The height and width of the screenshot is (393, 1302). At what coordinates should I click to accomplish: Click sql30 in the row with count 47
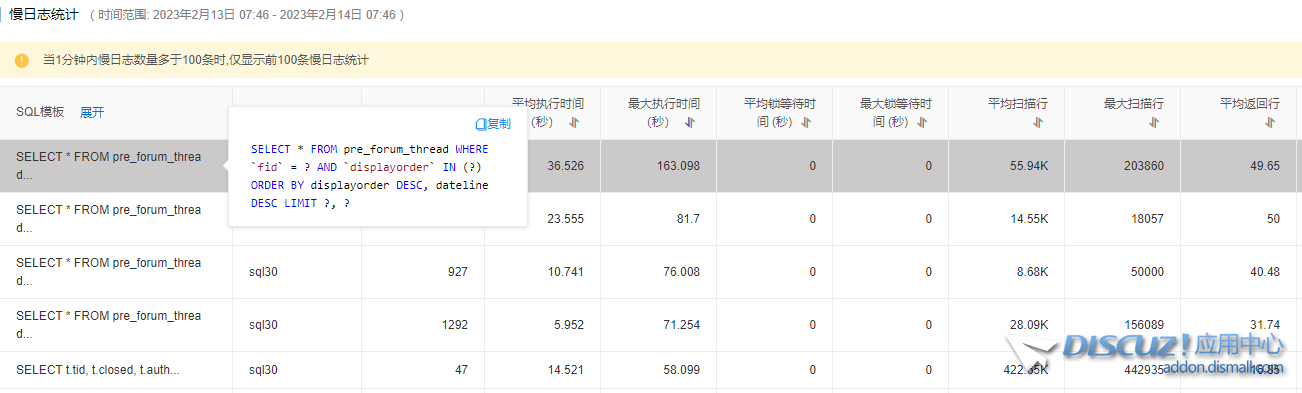(x=263, y=370)
